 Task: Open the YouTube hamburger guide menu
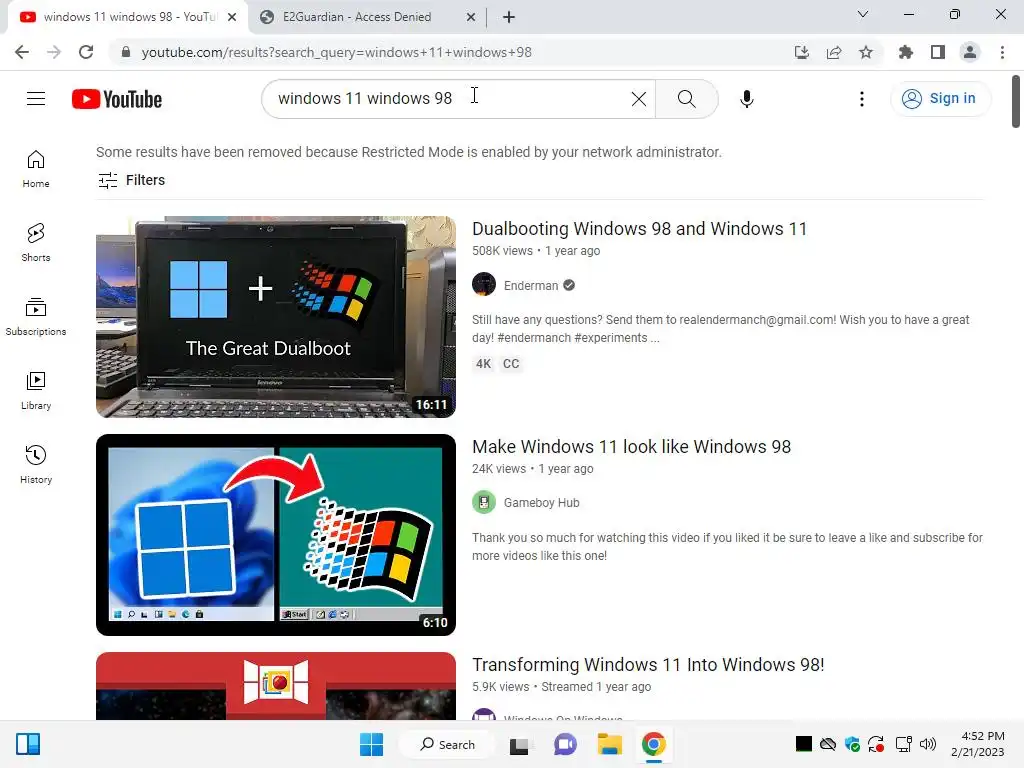[36, 99]
